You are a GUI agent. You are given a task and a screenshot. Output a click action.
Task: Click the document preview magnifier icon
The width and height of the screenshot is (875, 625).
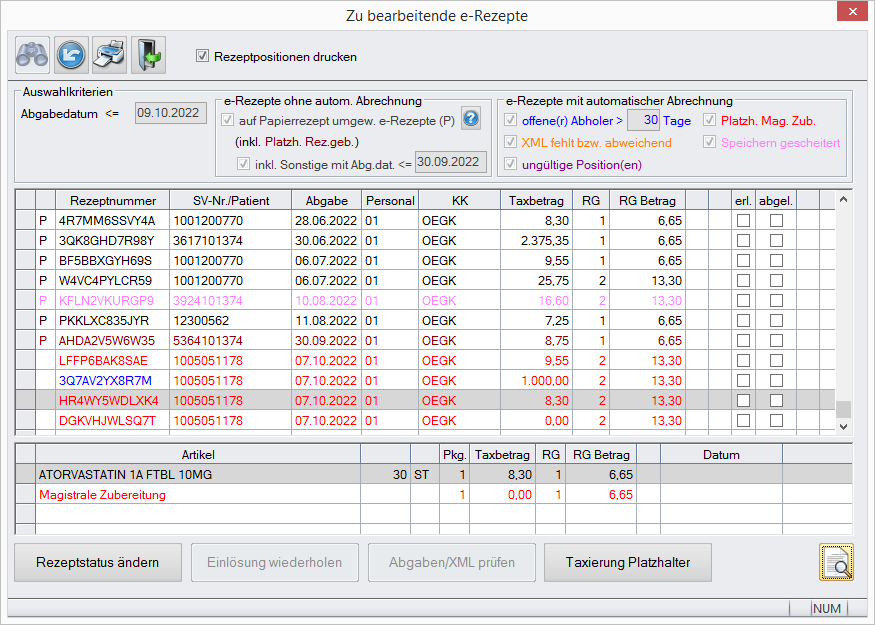click(836, 562)
